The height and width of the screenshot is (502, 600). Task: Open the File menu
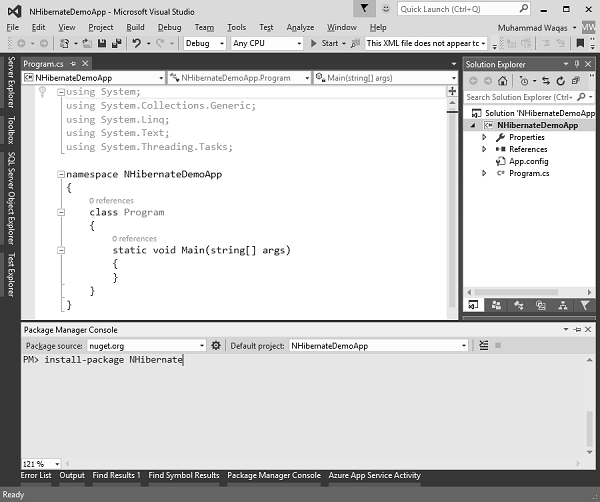pyautogui.click(x=13, y=27)
